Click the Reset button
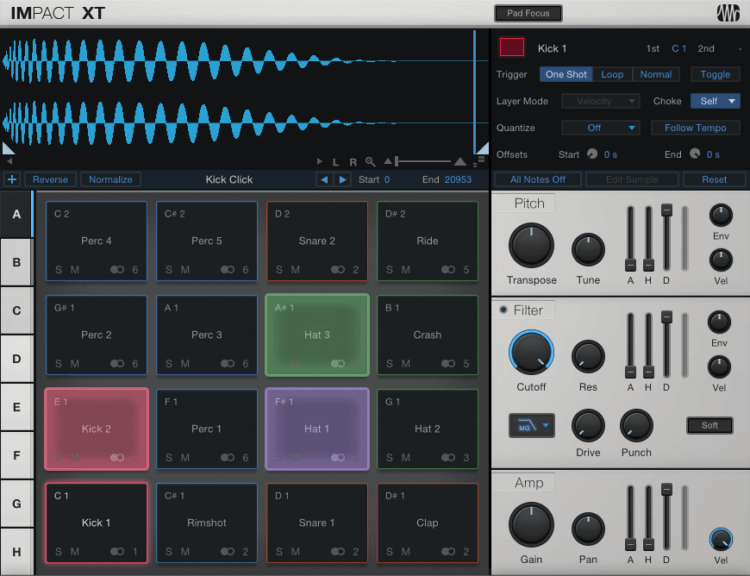 (714, 179)
